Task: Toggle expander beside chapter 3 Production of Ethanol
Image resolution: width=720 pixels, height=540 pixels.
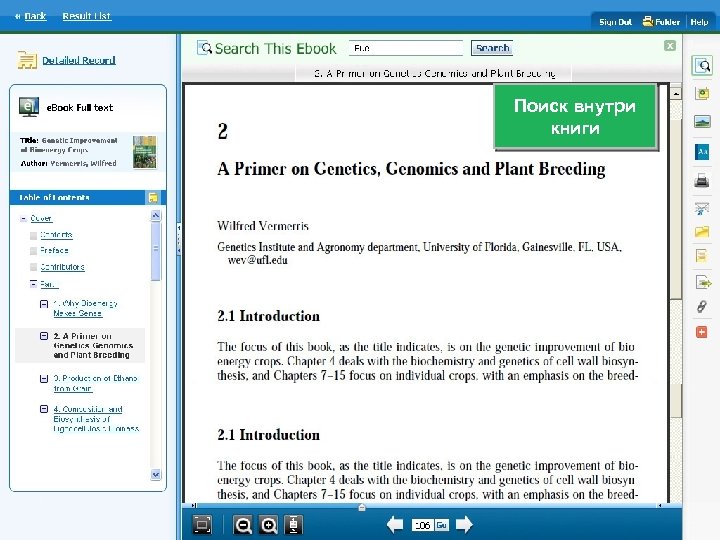Action: 44,379
